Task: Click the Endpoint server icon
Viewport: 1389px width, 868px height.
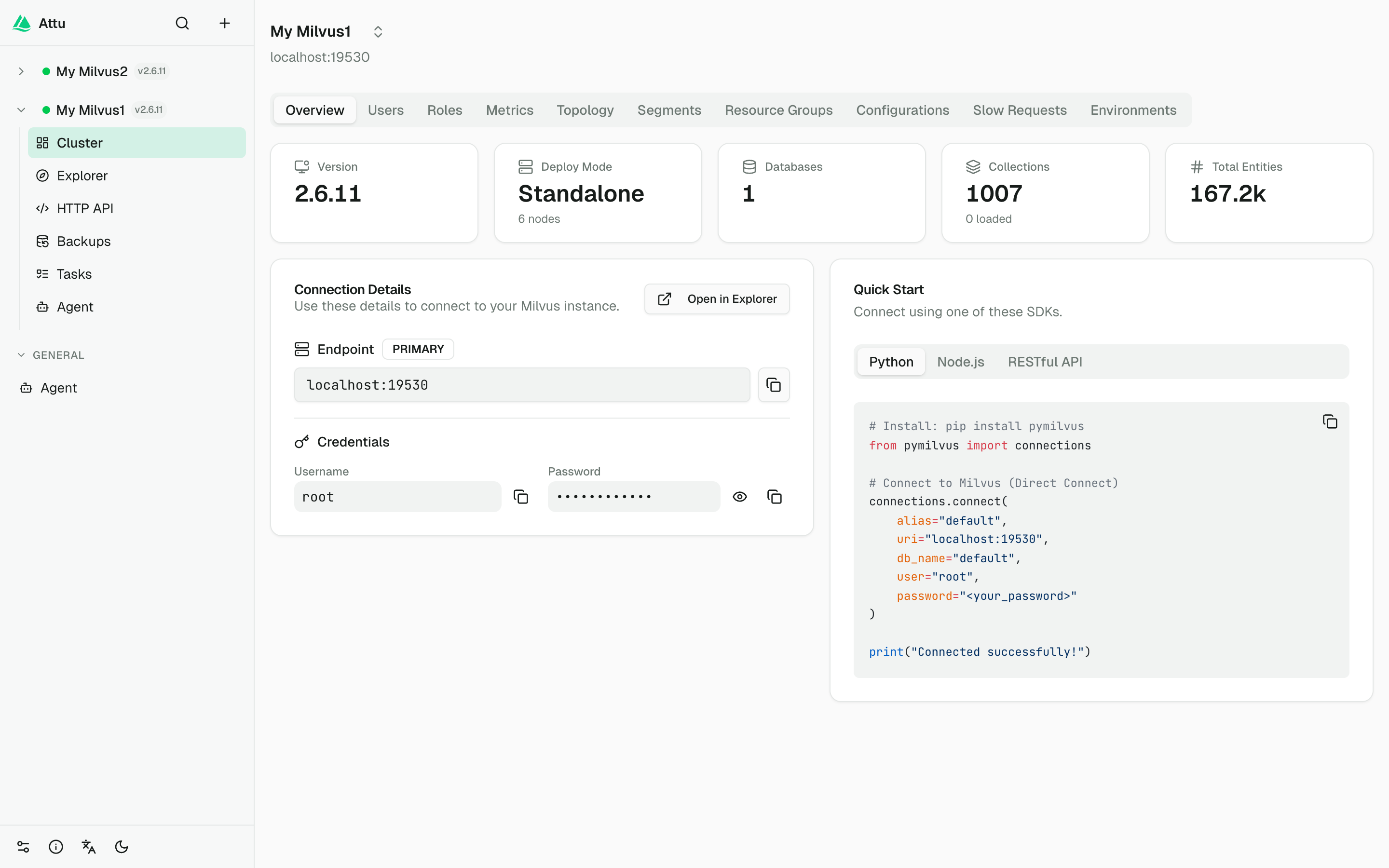Action: (302, 349)
